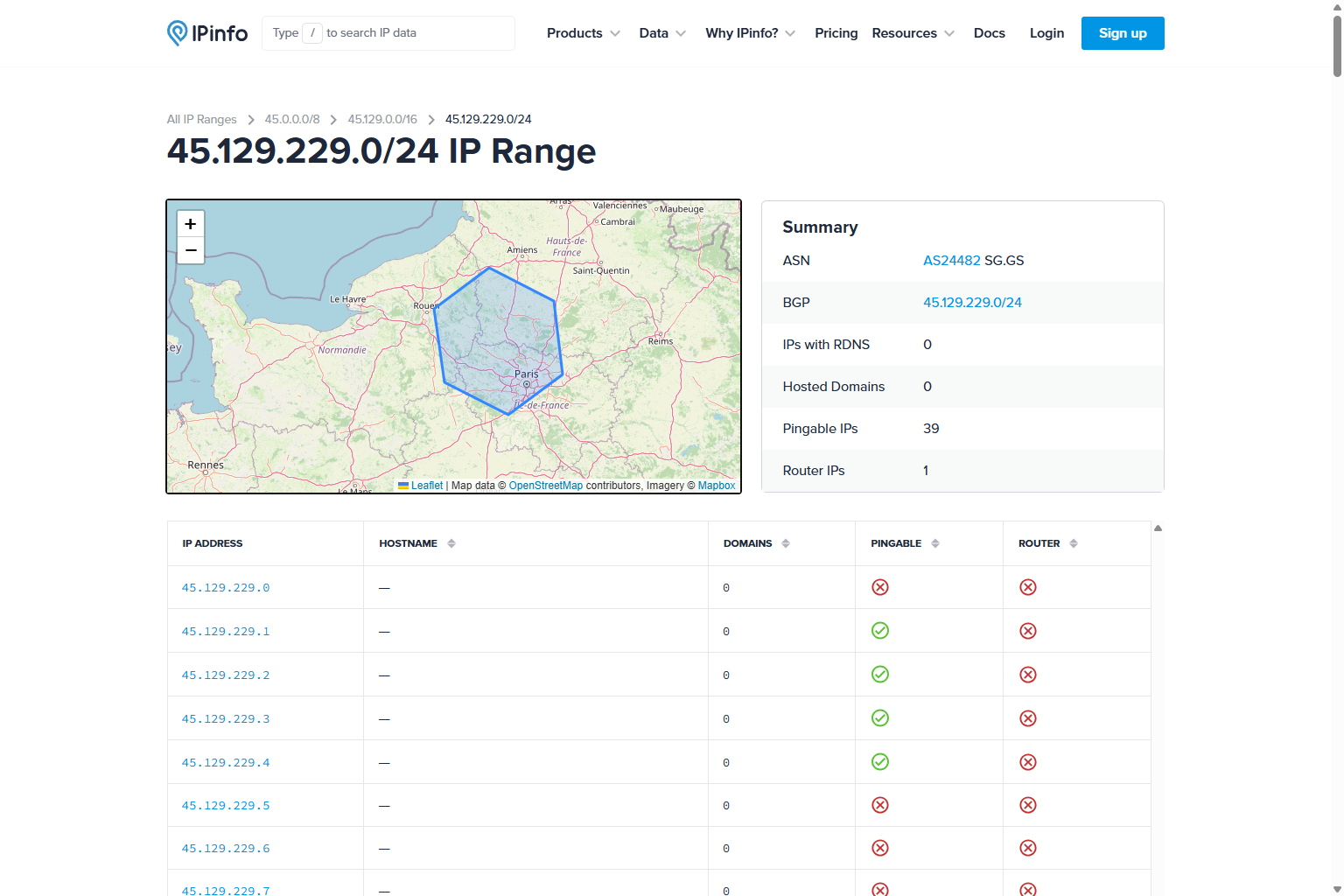Click red router X for 45.129.229.0
1344x896 pixels.
click(1028, 587)
